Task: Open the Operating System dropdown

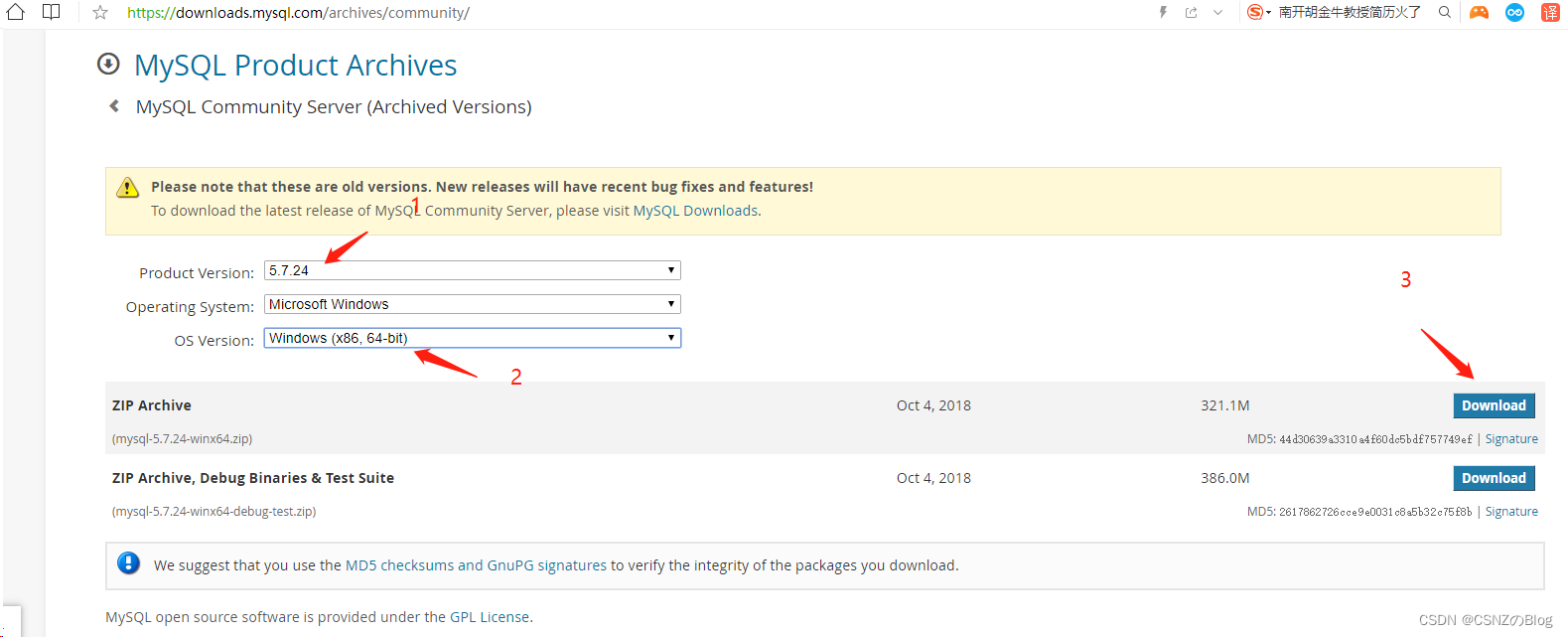Action: (x=473, y=304)
